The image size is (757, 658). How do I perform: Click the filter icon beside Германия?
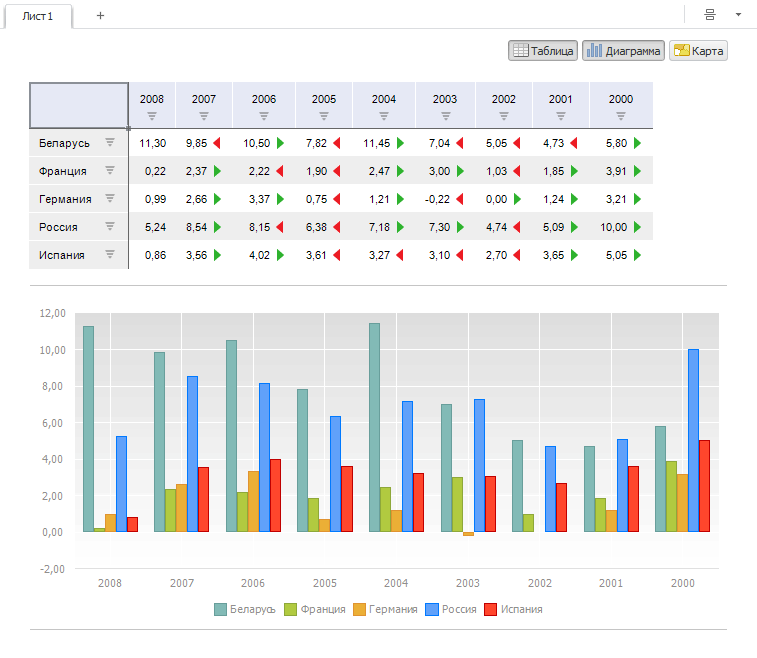point(110,199)
